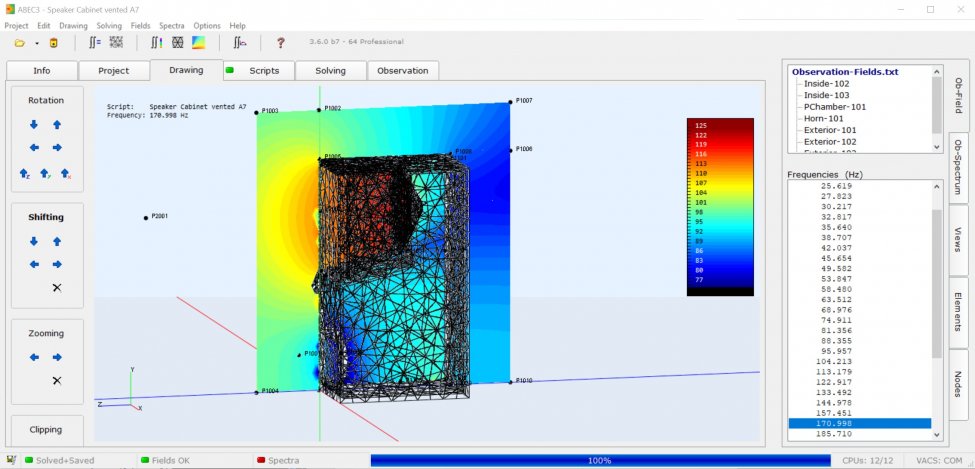Screen dimensions: 975x469
Task: Show the mesh wireframe with the toolbar icon
Action: coord(177,42)
